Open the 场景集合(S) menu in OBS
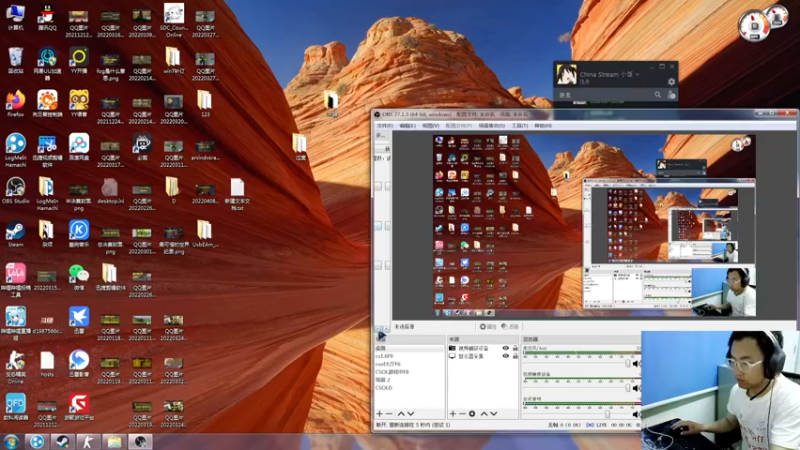 tap(491, 126)
